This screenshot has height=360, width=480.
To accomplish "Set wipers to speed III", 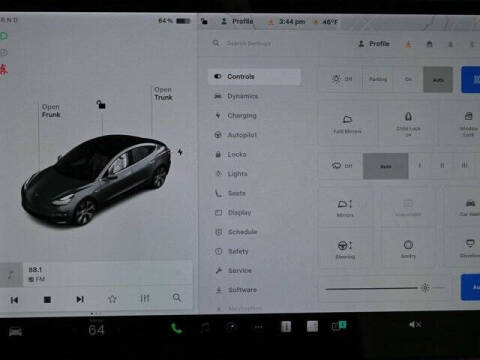I will click(464, 165).
